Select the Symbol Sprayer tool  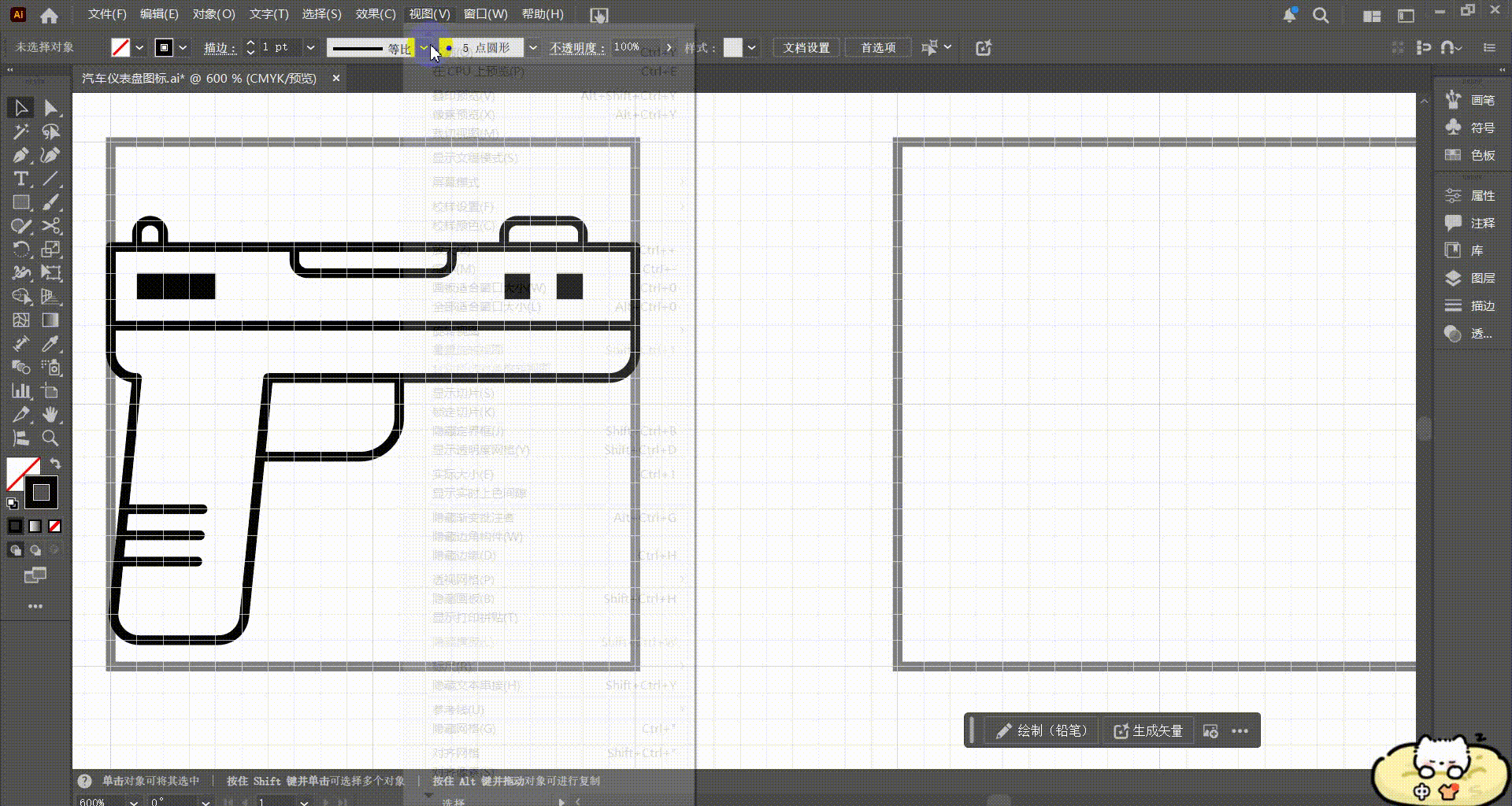tap(50, 368)
